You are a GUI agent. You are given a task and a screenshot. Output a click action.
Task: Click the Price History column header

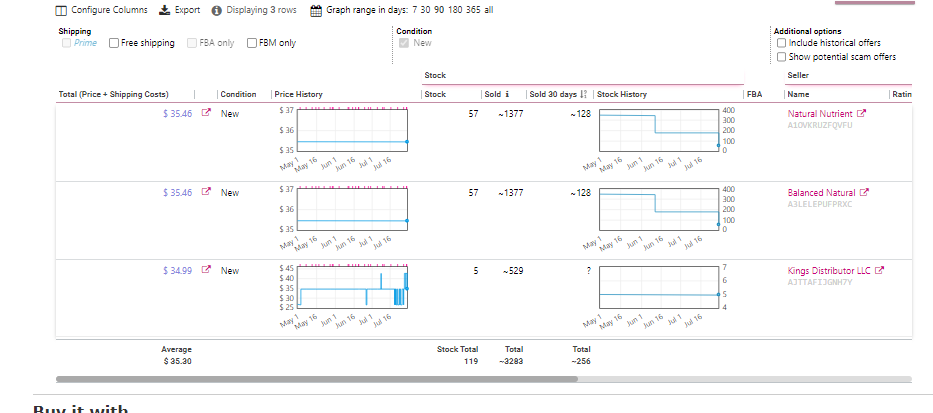point(299,94)
